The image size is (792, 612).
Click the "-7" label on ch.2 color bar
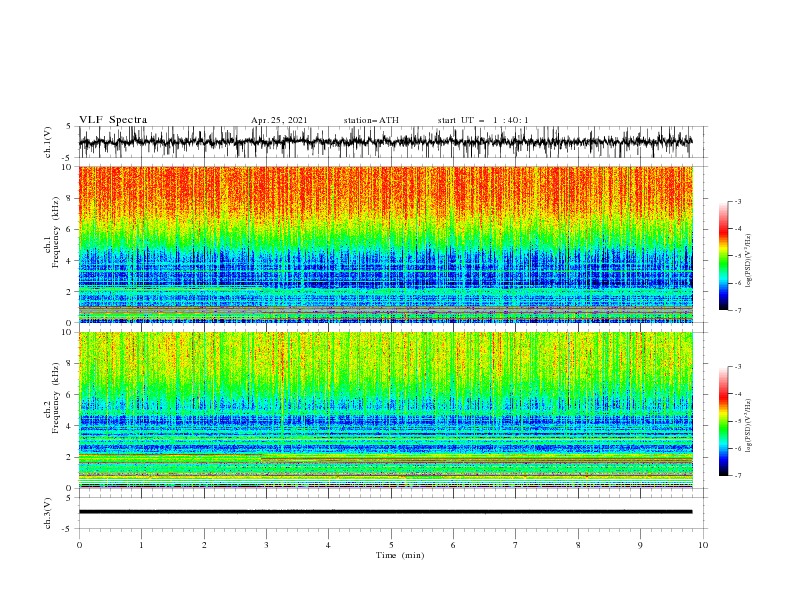(x=738, y=475)
